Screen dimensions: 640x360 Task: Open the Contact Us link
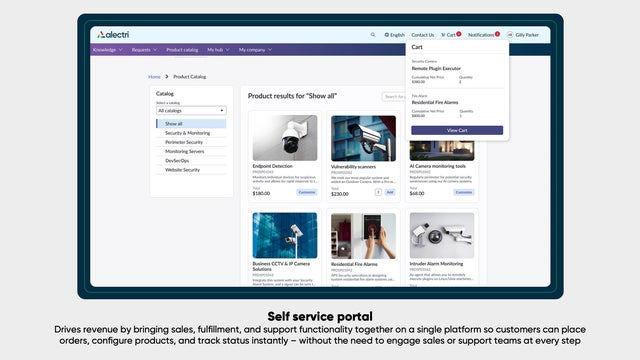coord(422,35)
